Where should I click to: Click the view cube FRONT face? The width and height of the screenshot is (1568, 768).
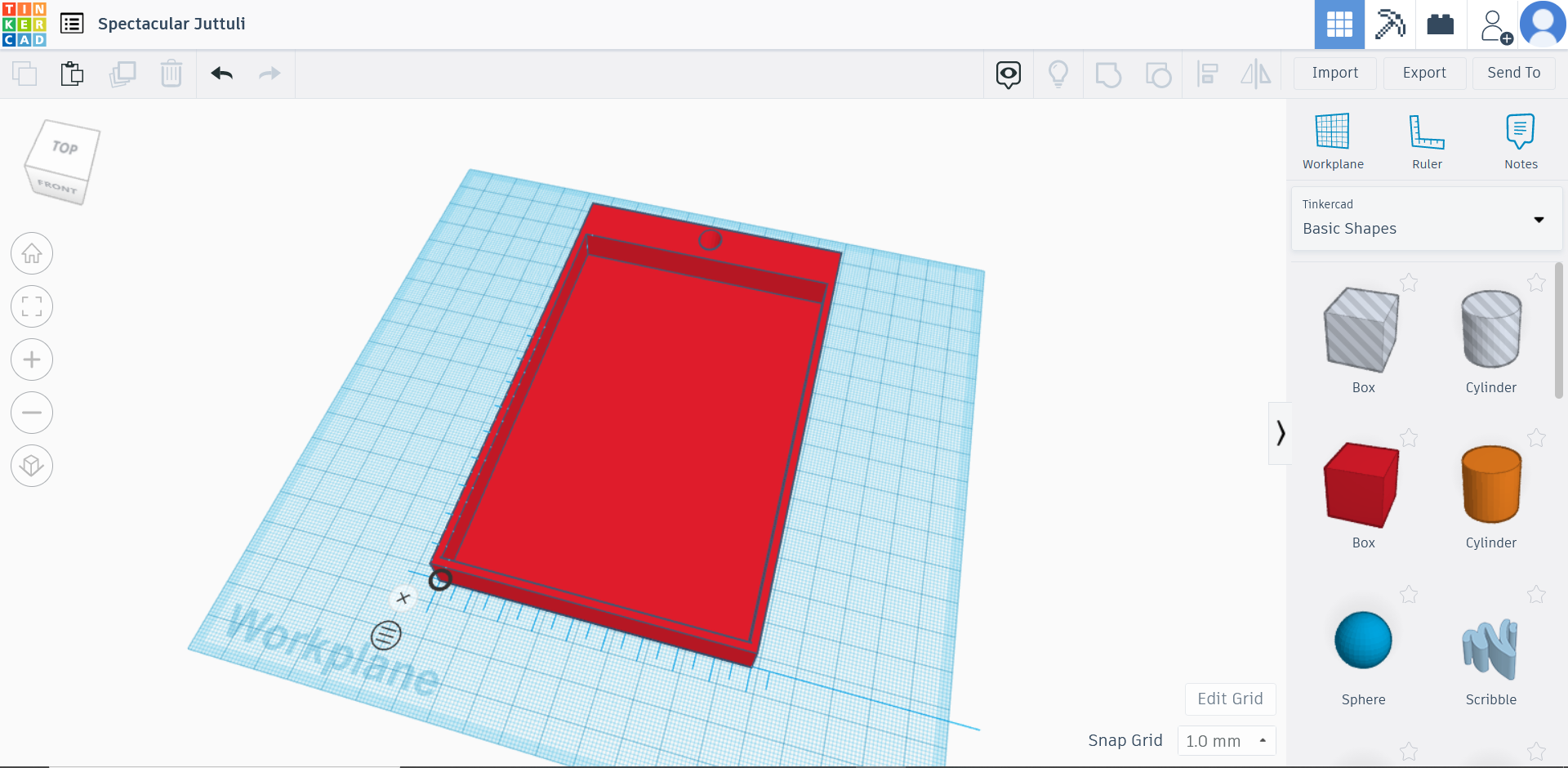57,186
